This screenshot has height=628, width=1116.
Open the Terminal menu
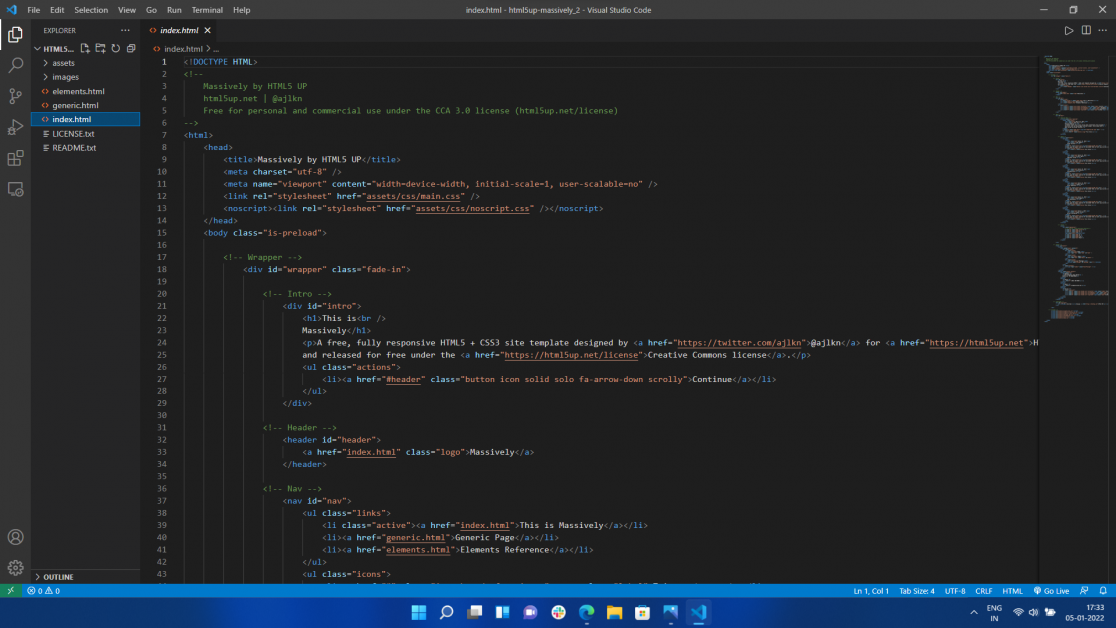(x=207, y=10)
